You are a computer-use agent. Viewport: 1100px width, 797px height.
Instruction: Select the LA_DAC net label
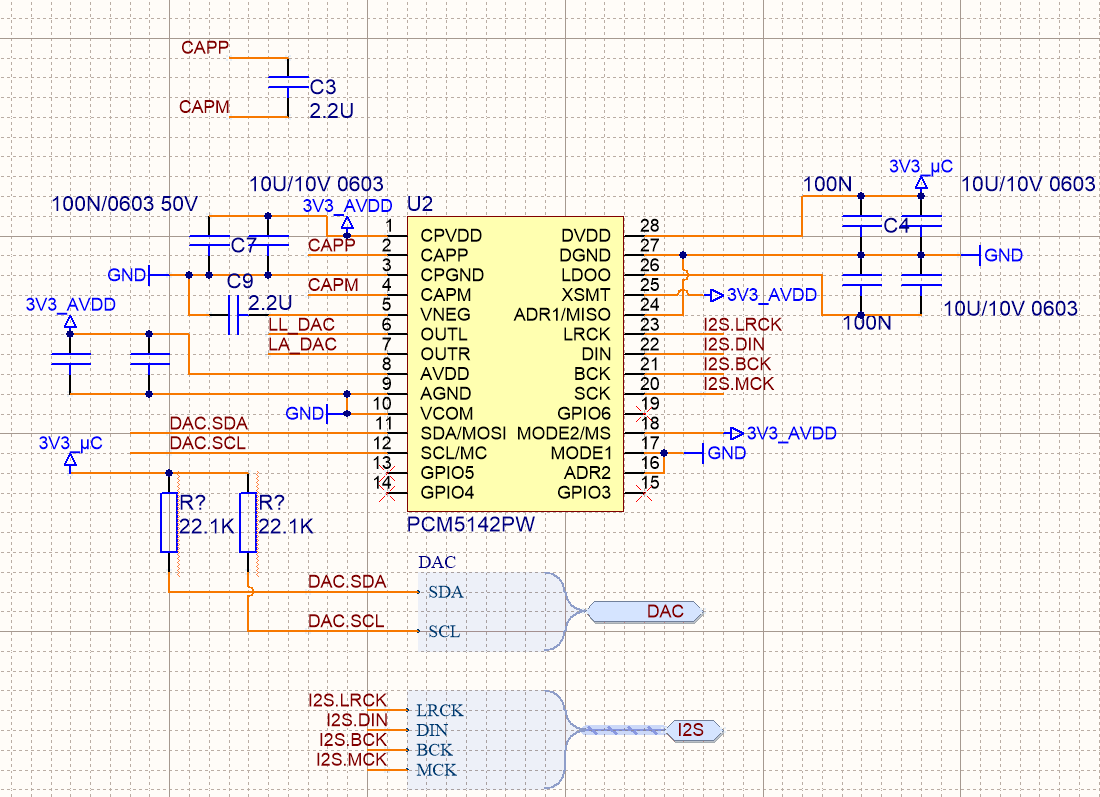click(302, 344)
